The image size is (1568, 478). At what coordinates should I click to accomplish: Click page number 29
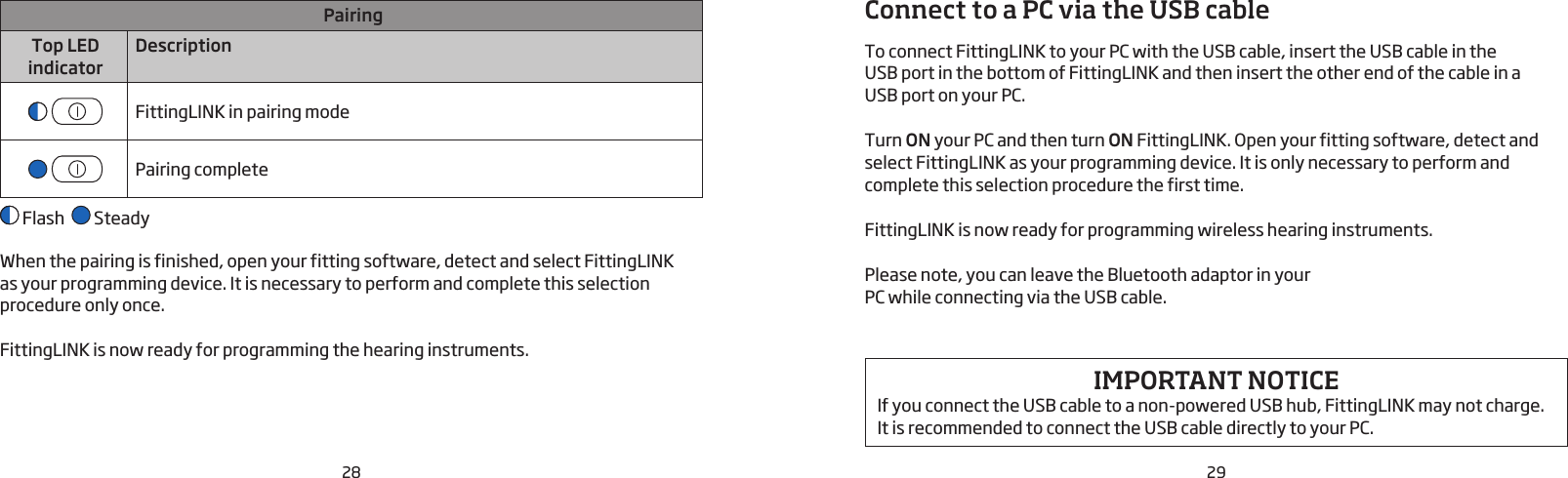coord(1216,472)
